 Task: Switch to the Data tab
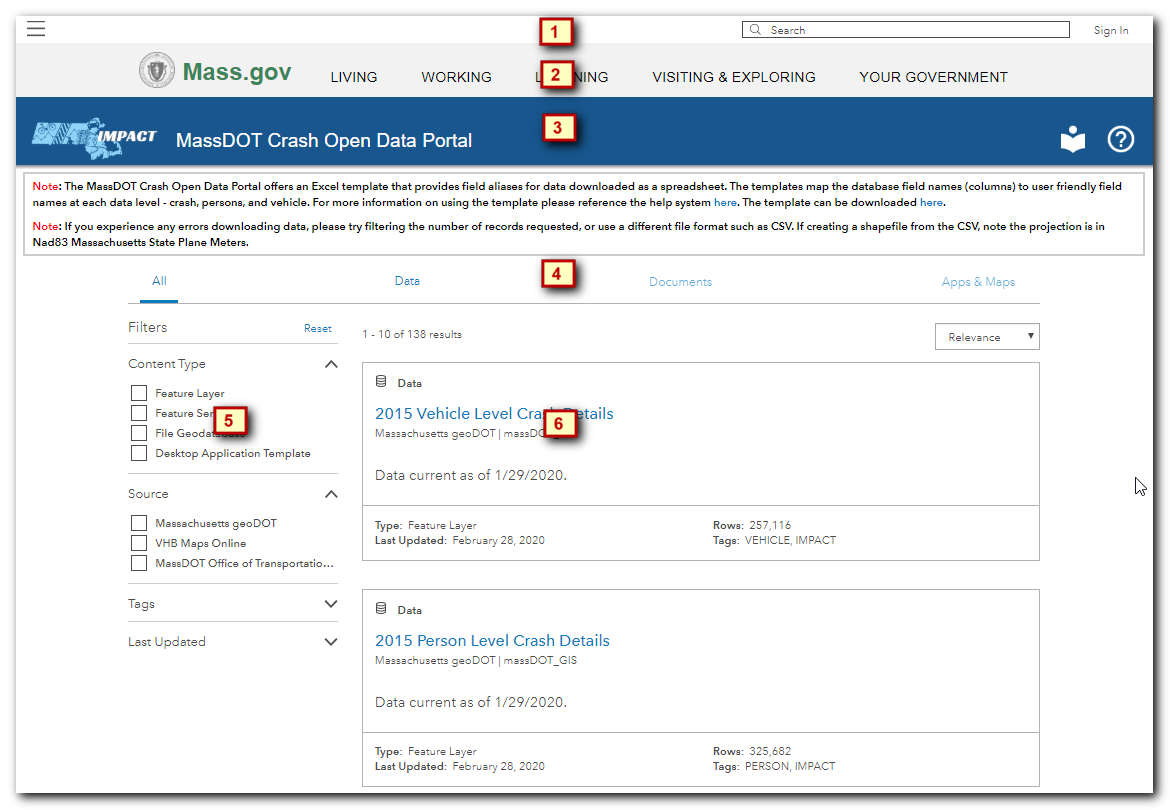[x=407, y=281]
